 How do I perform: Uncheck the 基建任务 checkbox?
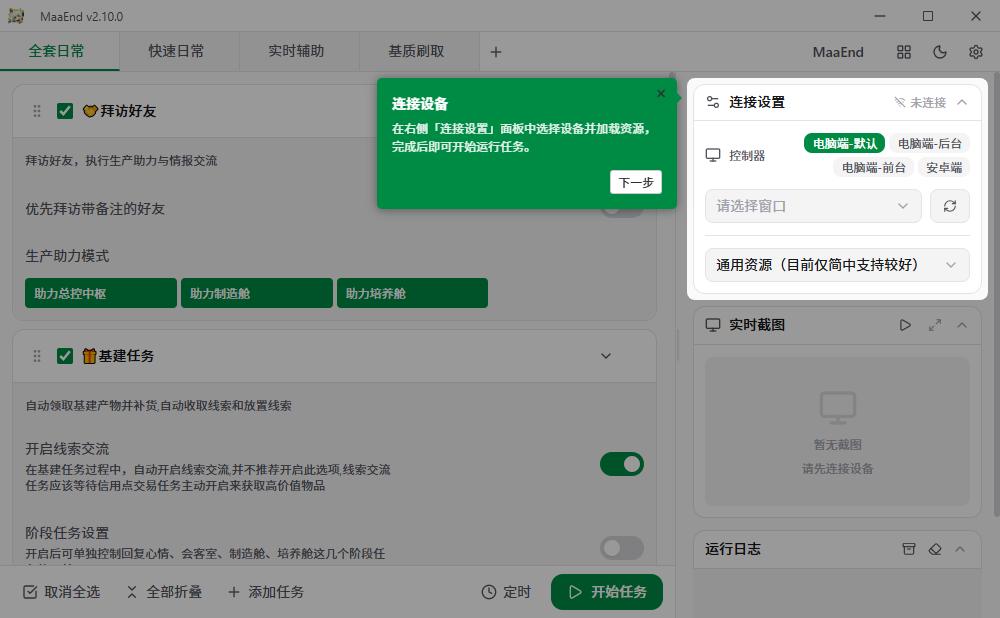pyautogui.click(x=65, y=356)
